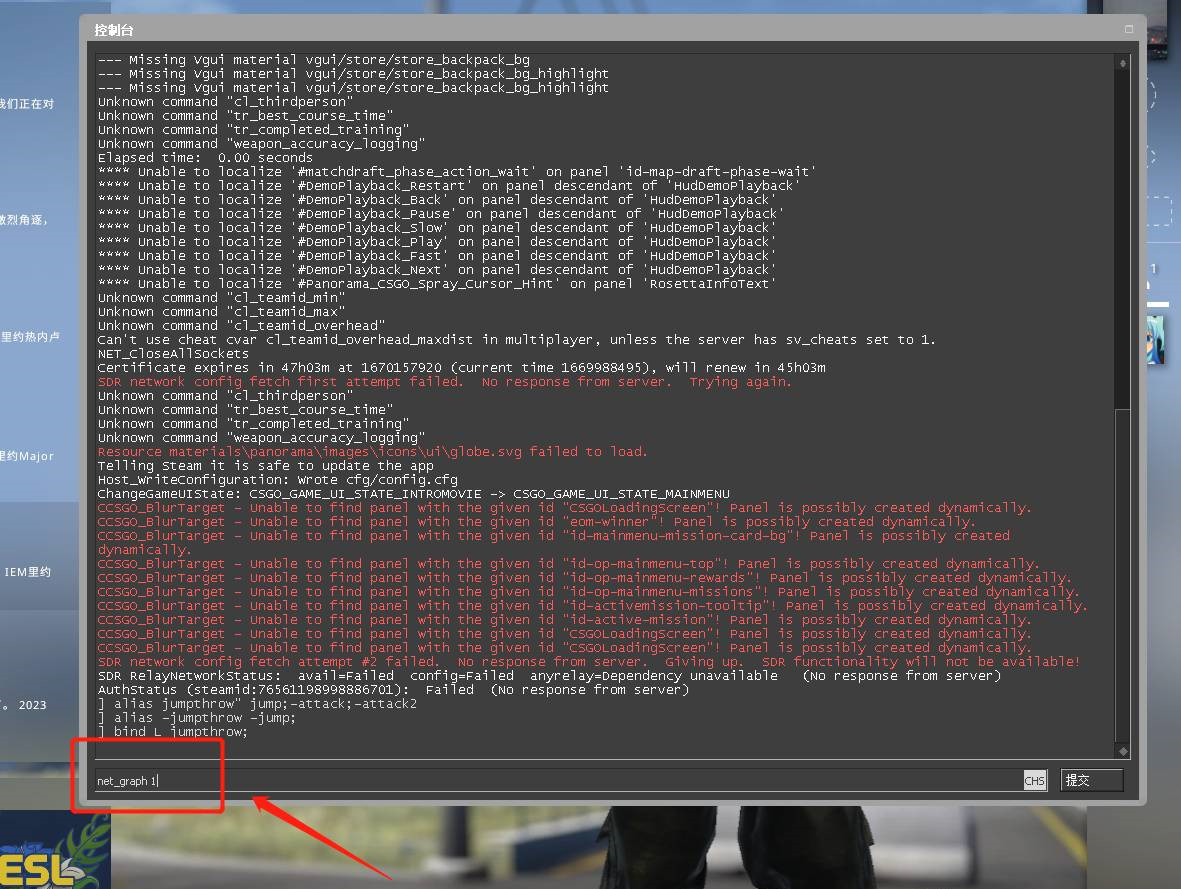Click the 'alias jumpthrow" jump;-attack;-attack2' line
The width and height of the screenshot is (1181, 889).
pos(257,704)
